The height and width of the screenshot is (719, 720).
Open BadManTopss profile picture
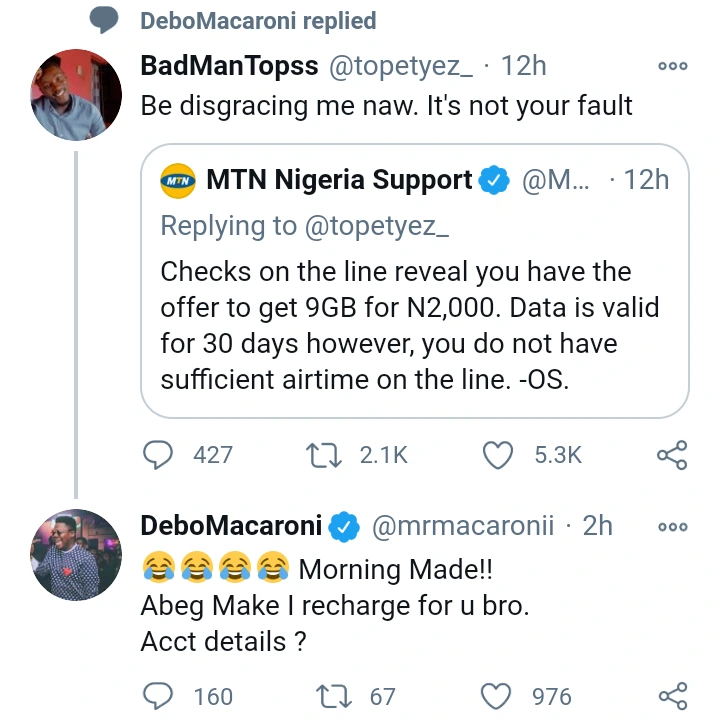click(77, 94)
